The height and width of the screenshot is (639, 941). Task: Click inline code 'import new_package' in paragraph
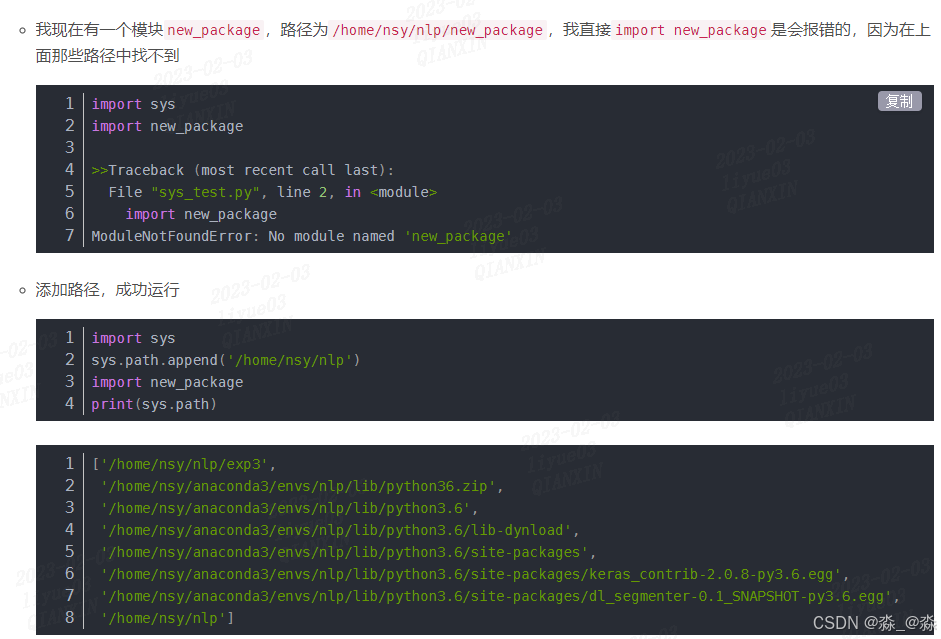[691, 30]
